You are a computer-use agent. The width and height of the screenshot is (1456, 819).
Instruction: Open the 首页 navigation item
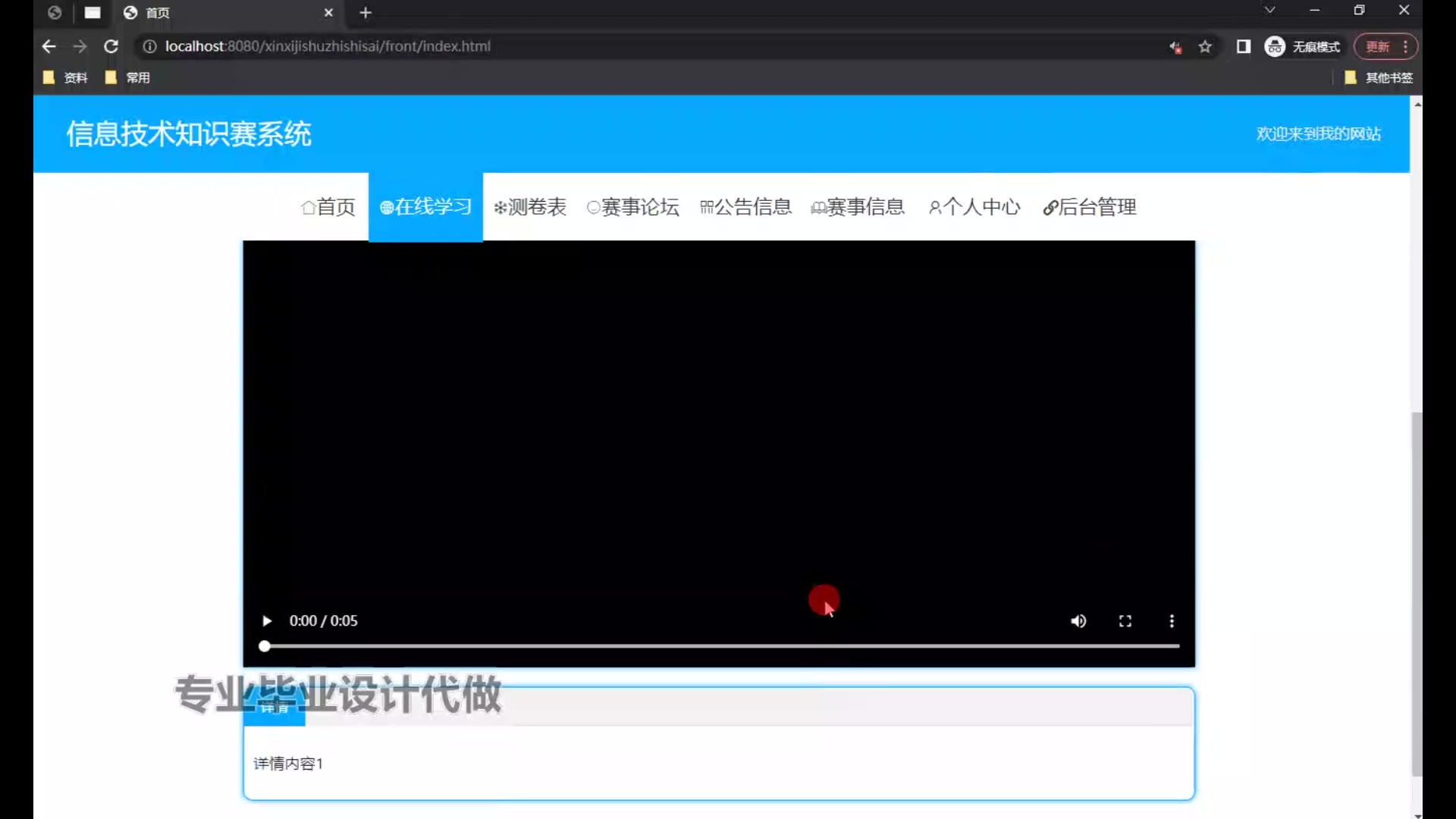[x=328, y=207]
